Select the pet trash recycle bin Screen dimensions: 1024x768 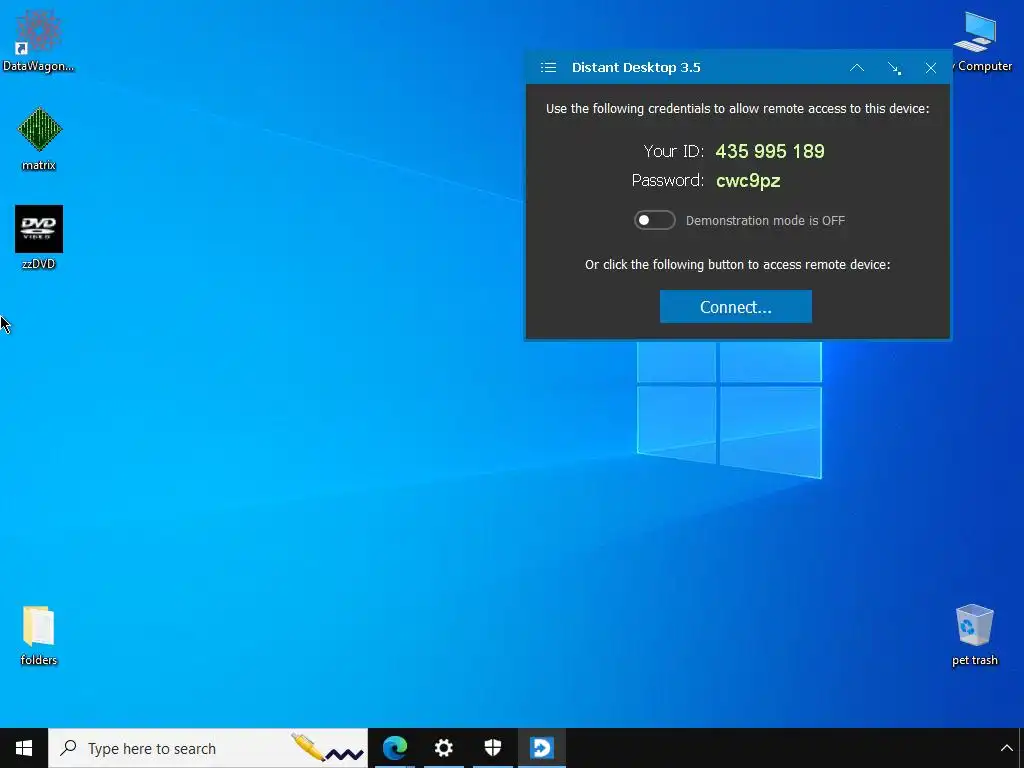coord(974,635)
